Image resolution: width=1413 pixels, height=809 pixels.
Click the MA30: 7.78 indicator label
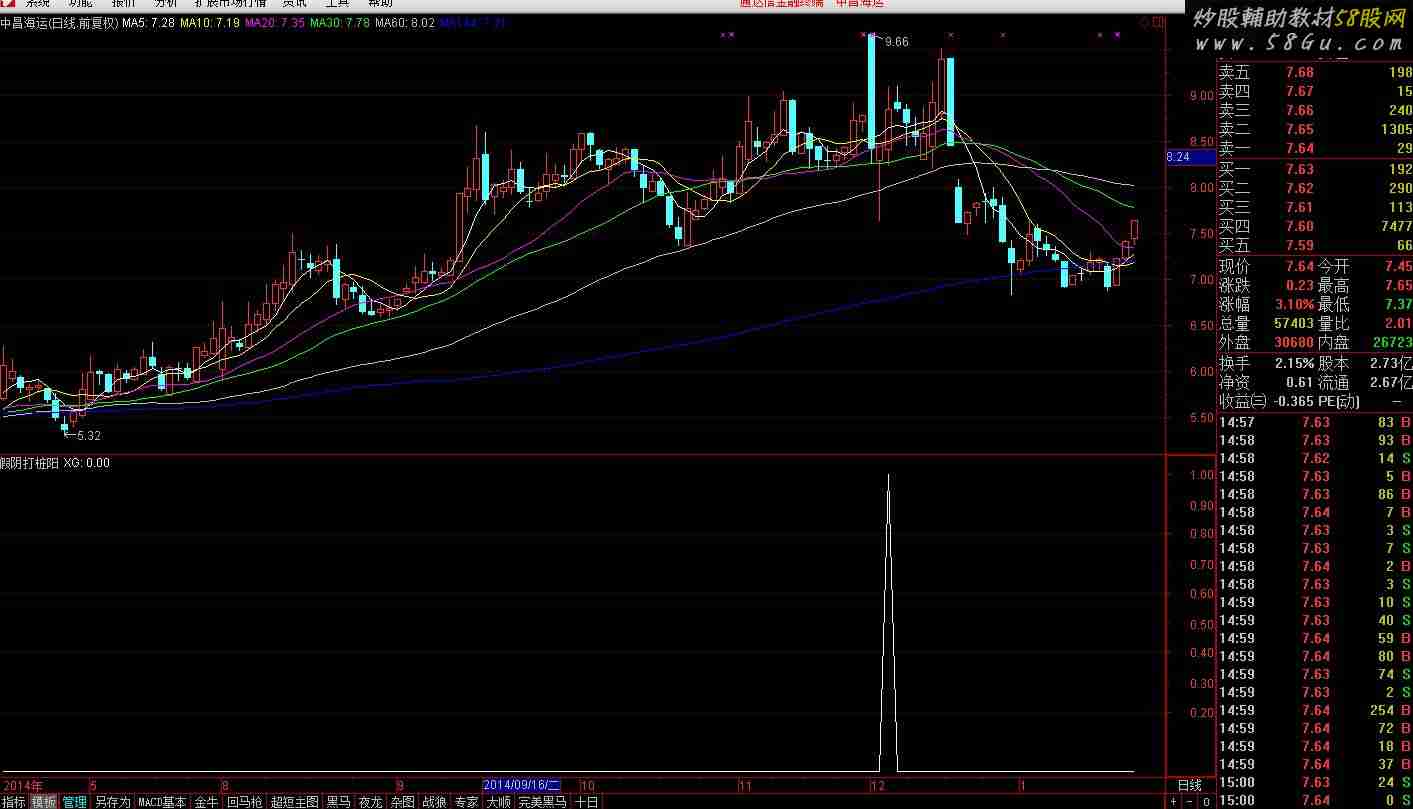point(340,22)
